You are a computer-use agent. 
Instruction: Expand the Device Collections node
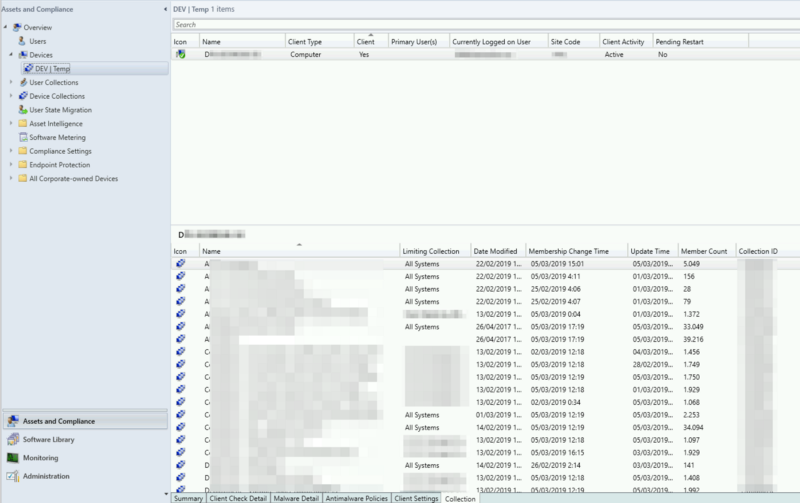[11, 95]
